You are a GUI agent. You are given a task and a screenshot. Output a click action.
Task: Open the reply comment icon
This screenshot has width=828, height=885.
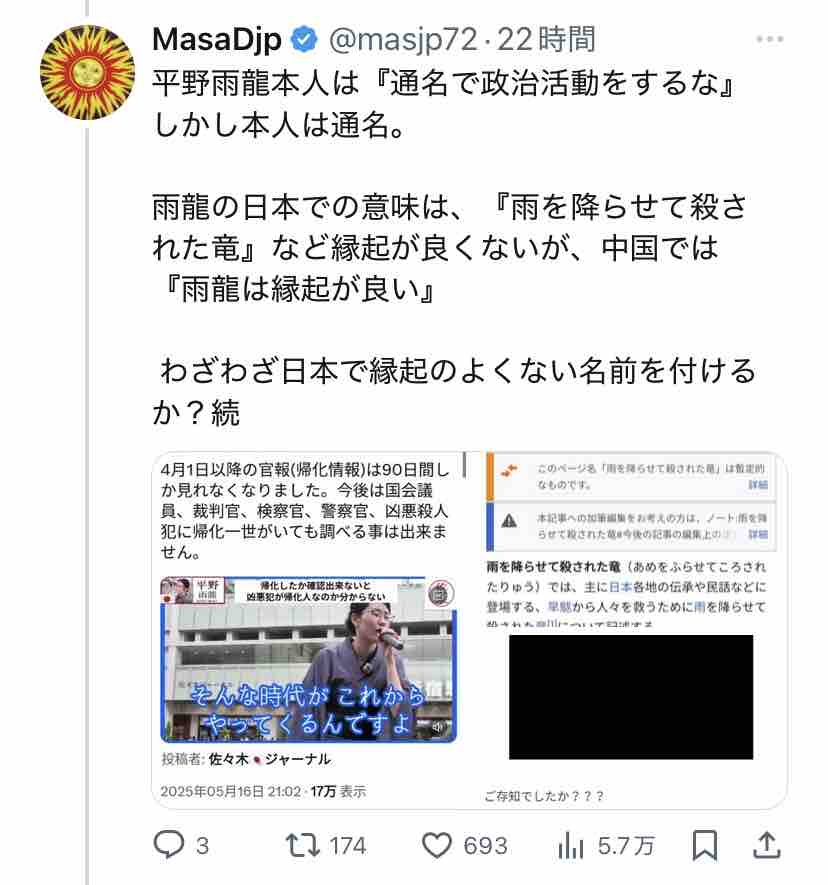point(169,845)
